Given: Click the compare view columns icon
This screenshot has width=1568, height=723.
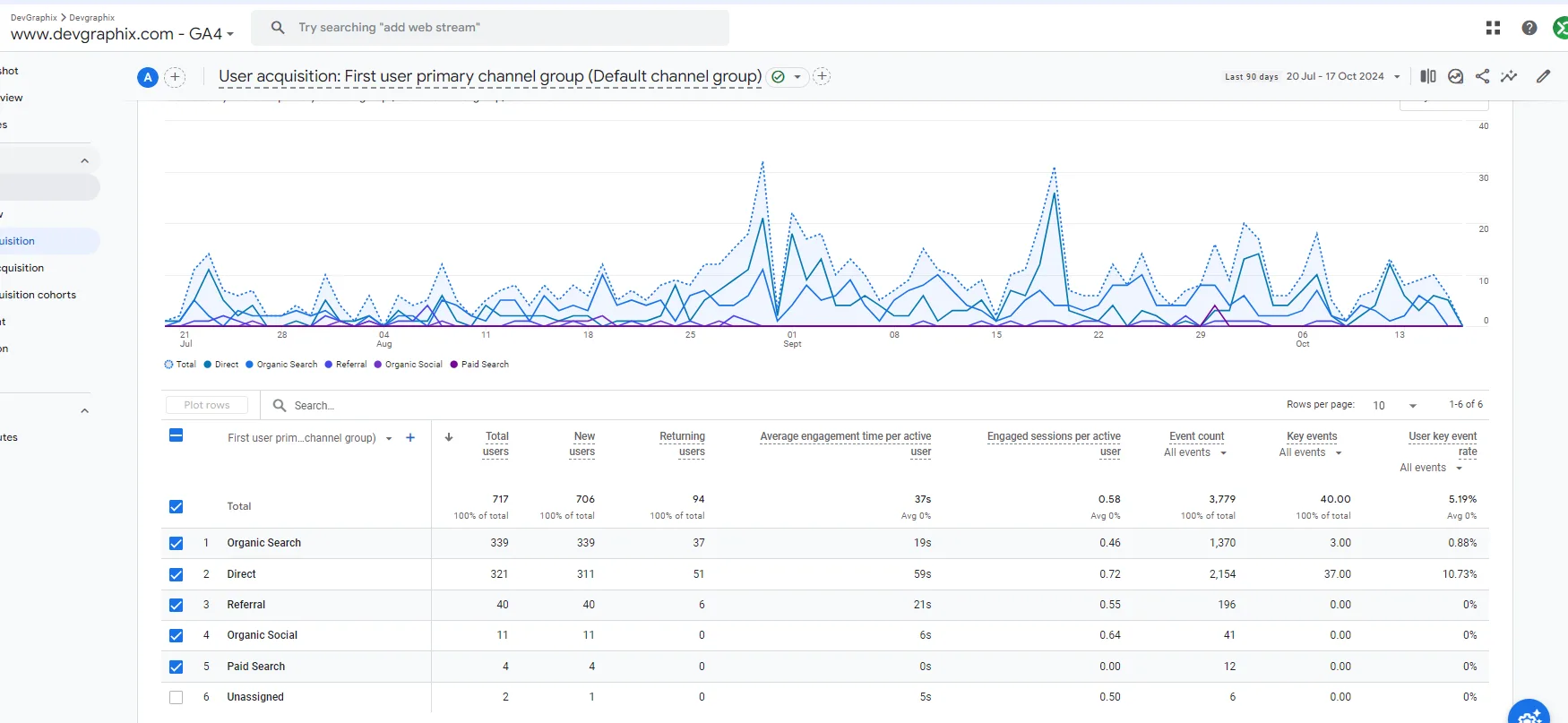Looking at the screenshot, I should pos(1428,77).
